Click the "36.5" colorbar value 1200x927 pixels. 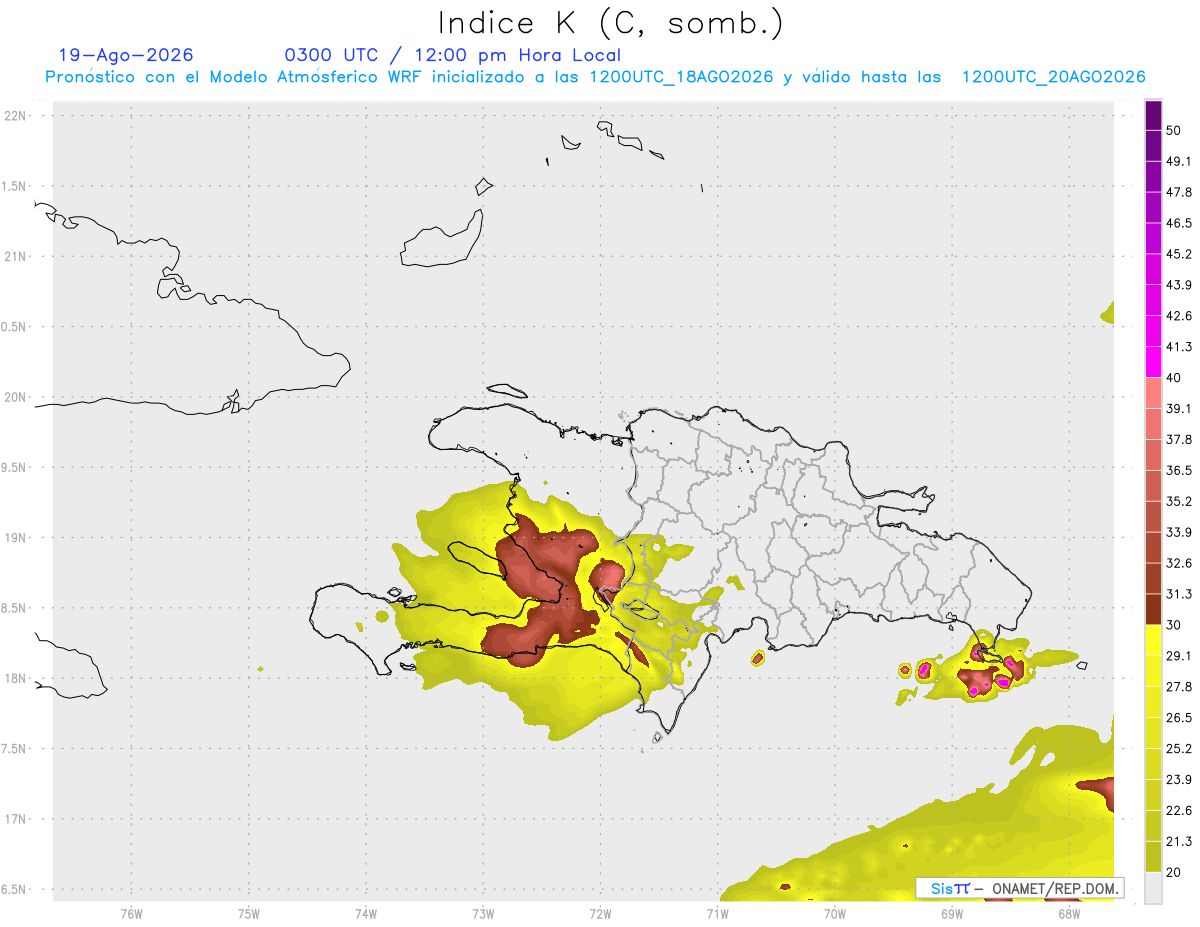[1178, 470]
